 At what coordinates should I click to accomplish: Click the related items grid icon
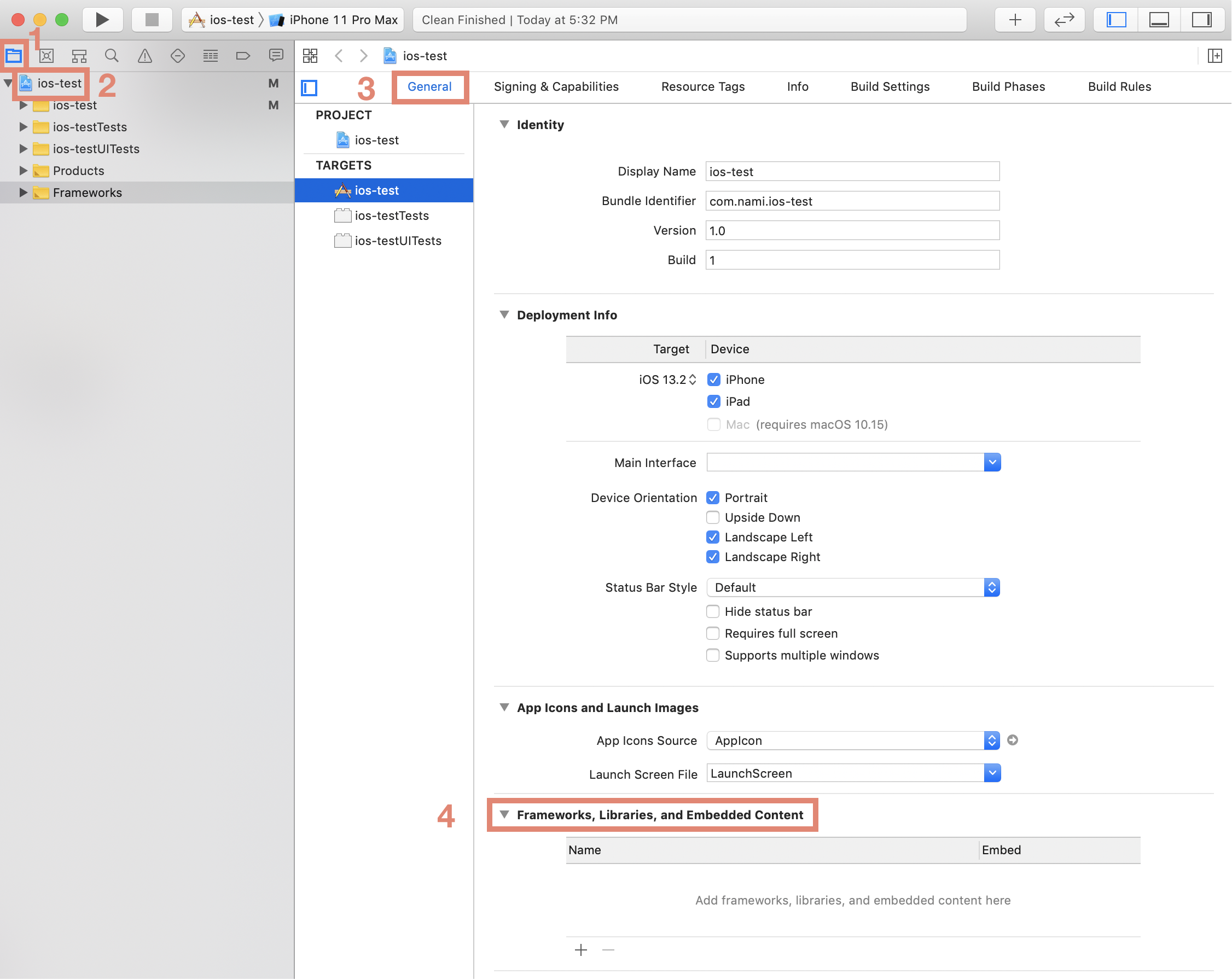coord(310,55)
